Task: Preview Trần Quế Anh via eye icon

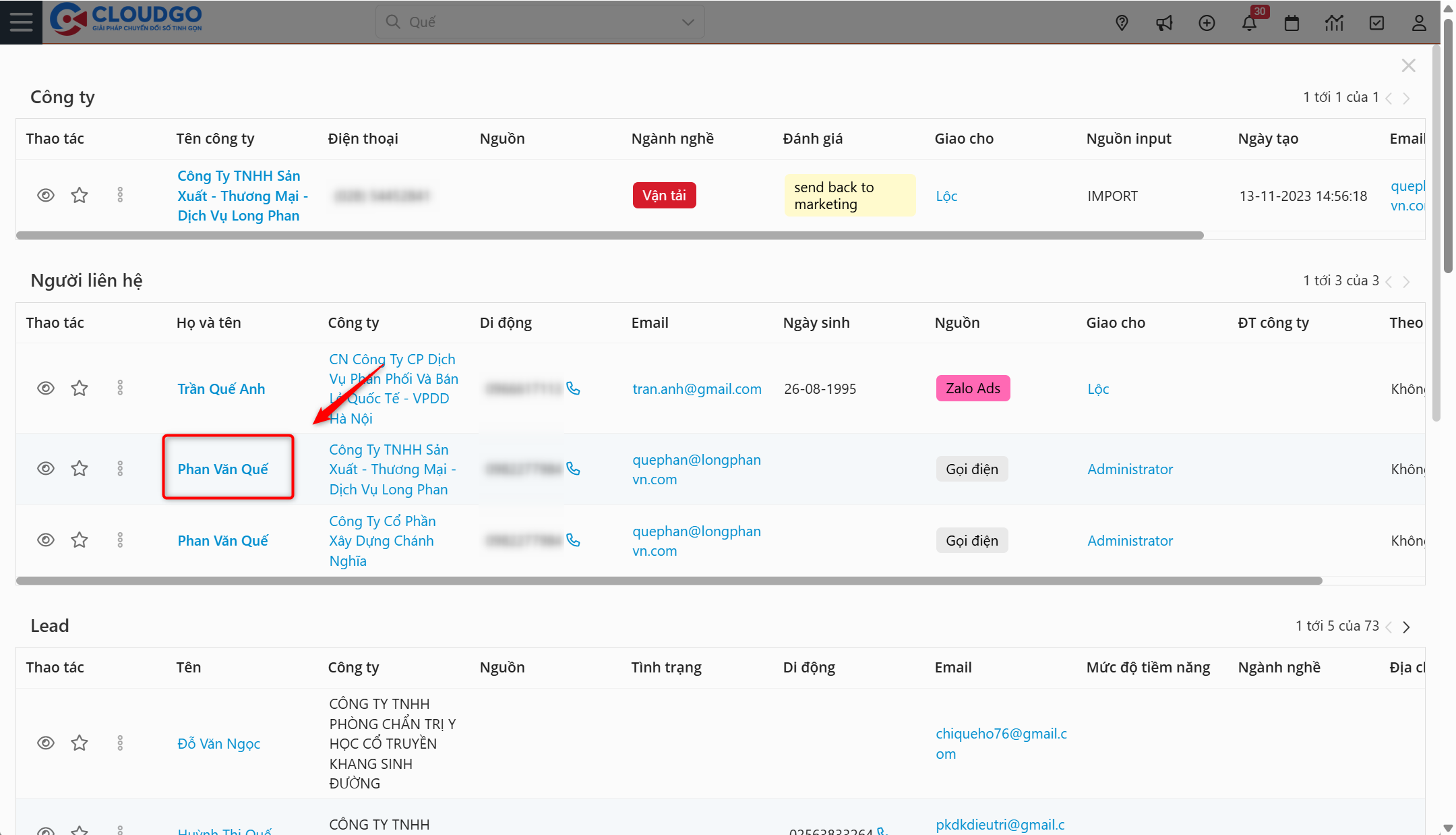Action: coord(45,388)
